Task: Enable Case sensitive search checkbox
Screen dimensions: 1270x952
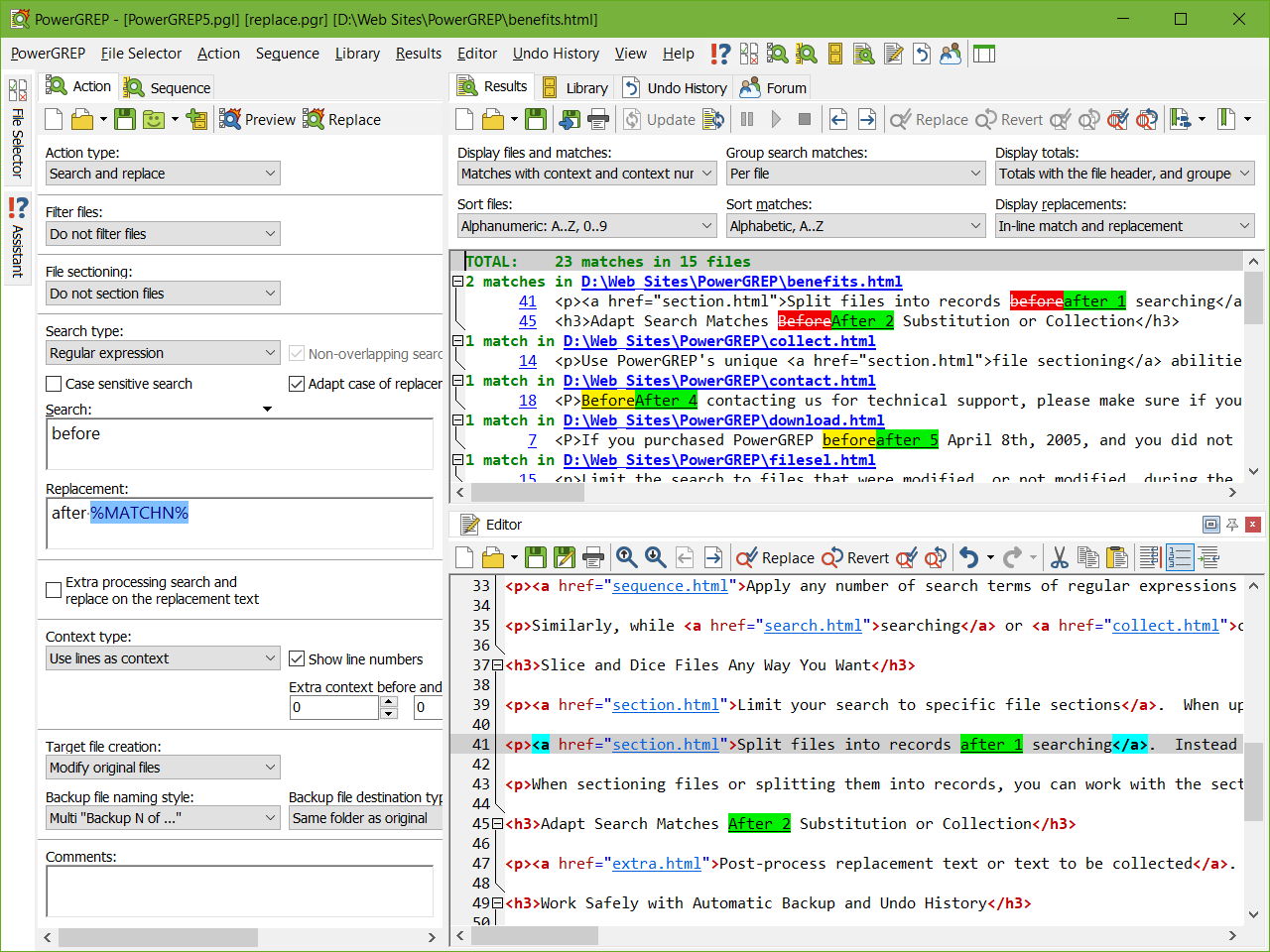Action: pyautogui.click(x=54, y=384)
